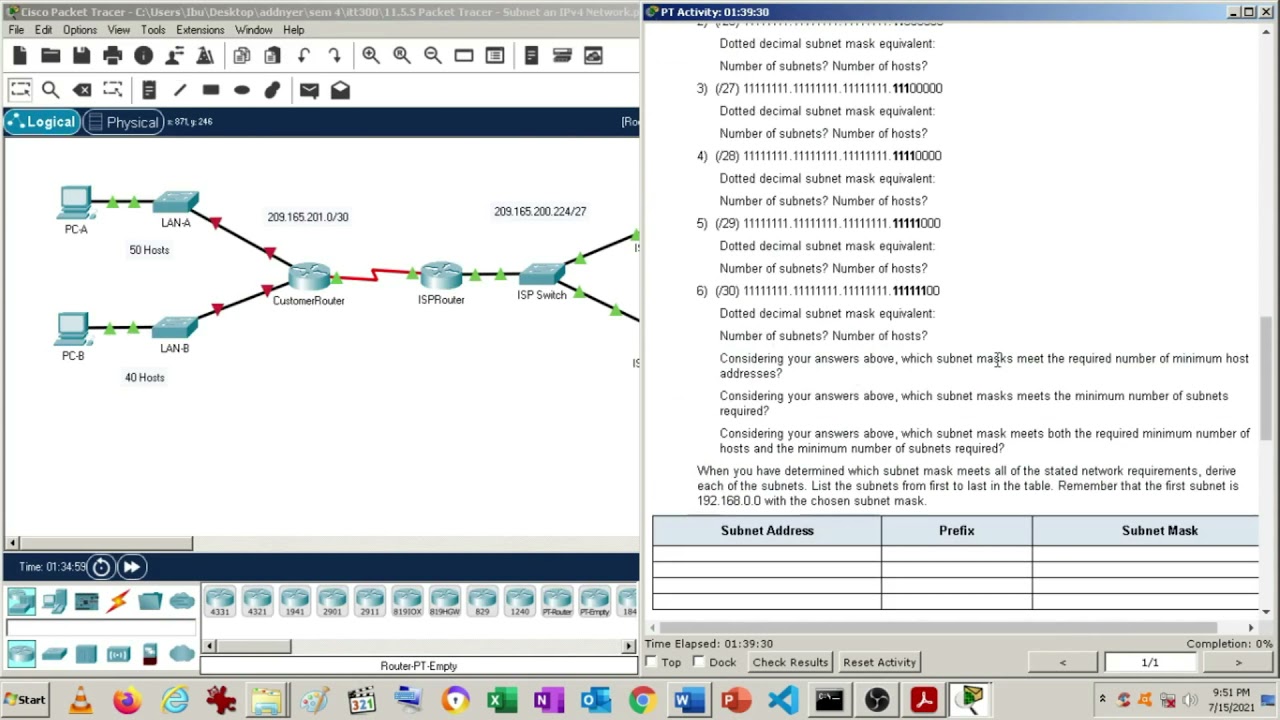Redo action with arrow icon

335,56
